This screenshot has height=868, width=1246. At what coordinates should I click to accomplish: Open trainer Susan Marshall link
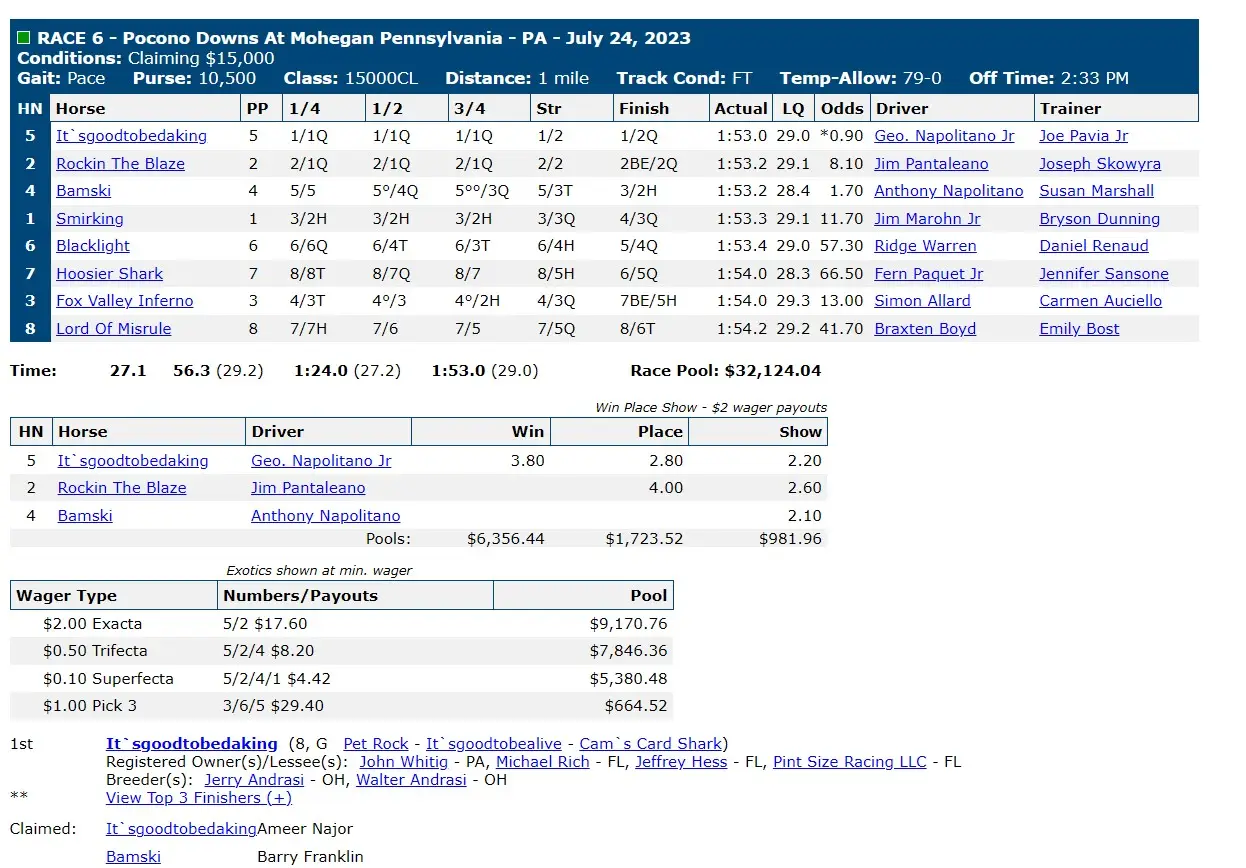[1097, 191]
